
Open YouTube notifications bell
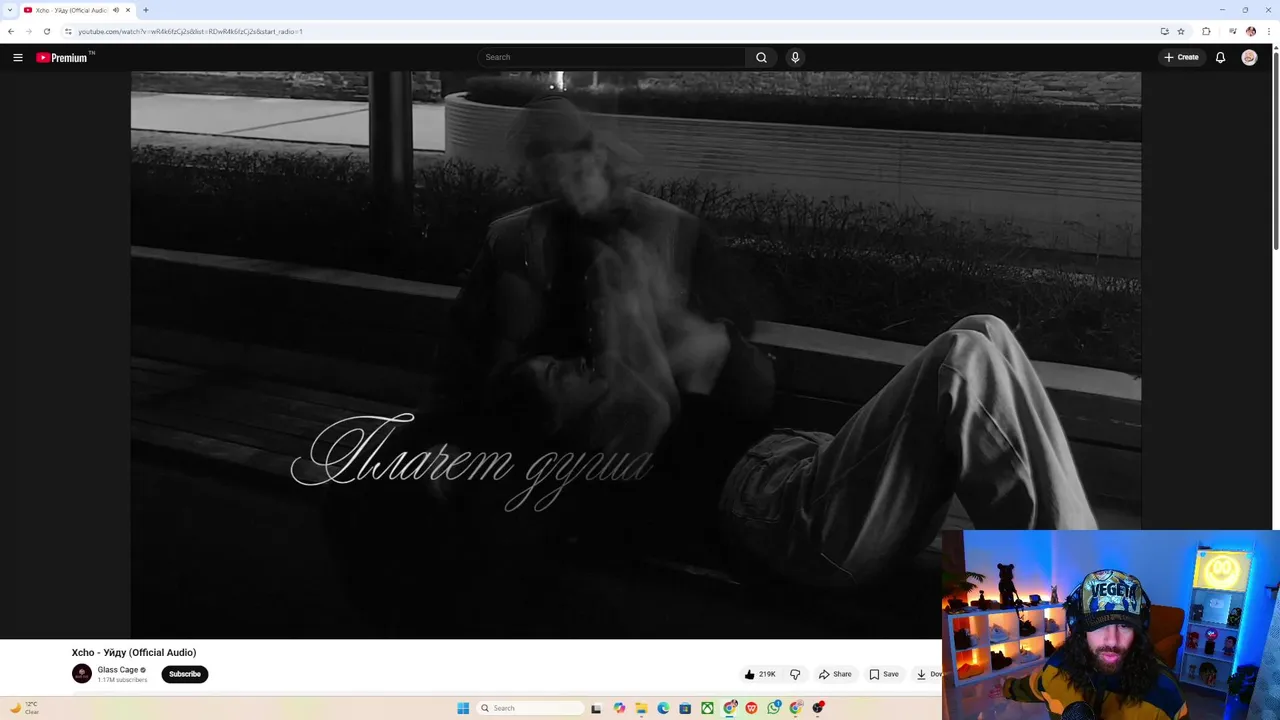pos(1220,57)
